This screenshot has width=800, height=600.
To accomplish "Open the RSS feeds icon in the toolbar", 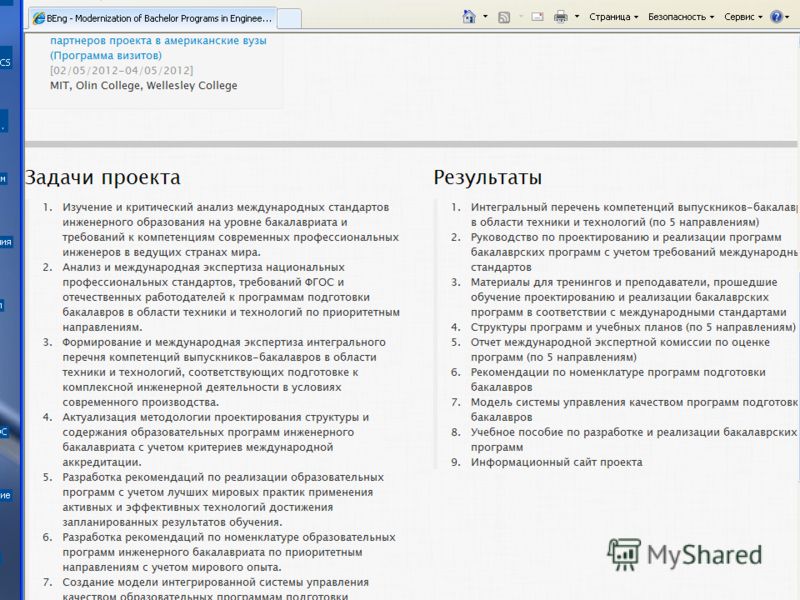I will tap(504, 17).
